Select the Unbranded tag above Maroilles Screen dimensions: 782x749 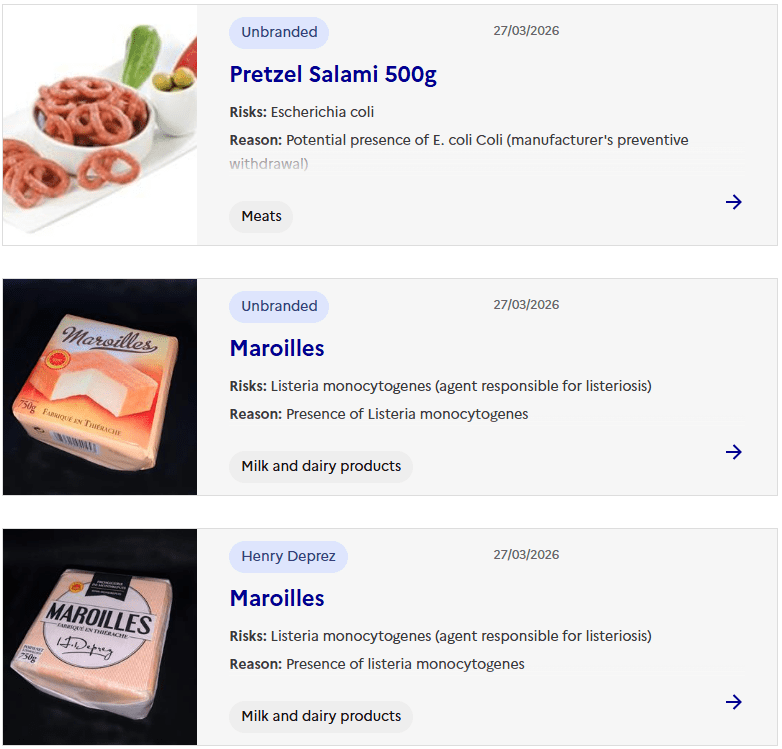[279, 306]
